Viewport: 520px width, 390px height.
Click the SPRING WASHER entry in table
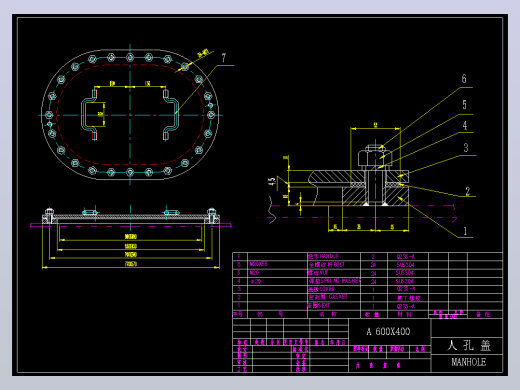click(334, 281)
